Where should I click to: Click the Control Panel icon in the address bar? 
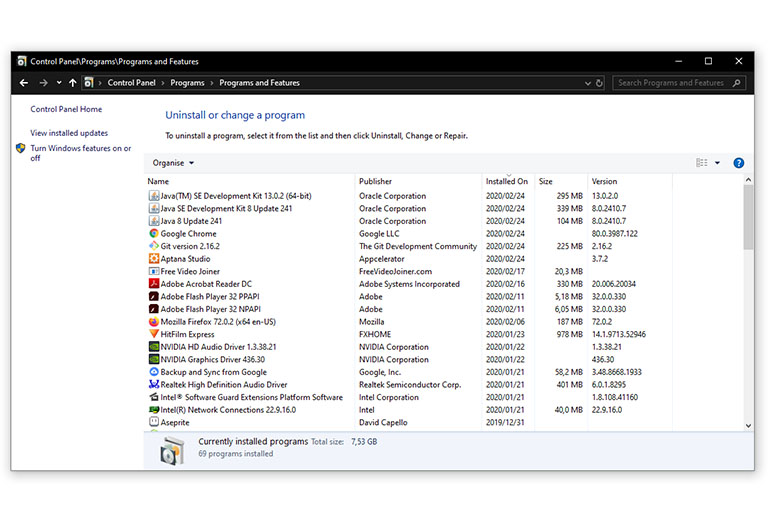coord(88,83)
